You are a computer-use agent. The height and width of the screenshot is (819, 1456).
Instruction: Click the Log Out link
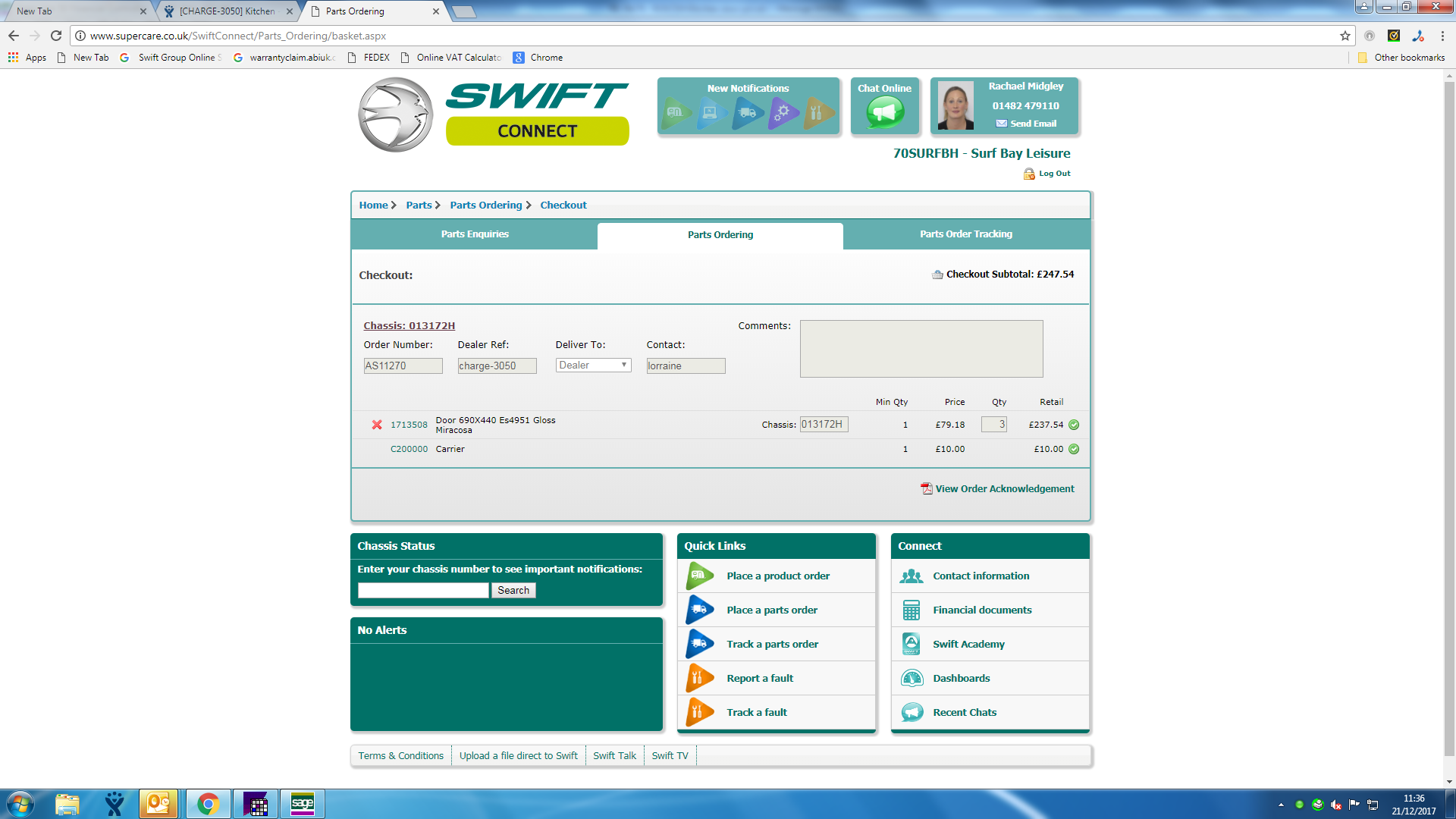(1054, 174)
